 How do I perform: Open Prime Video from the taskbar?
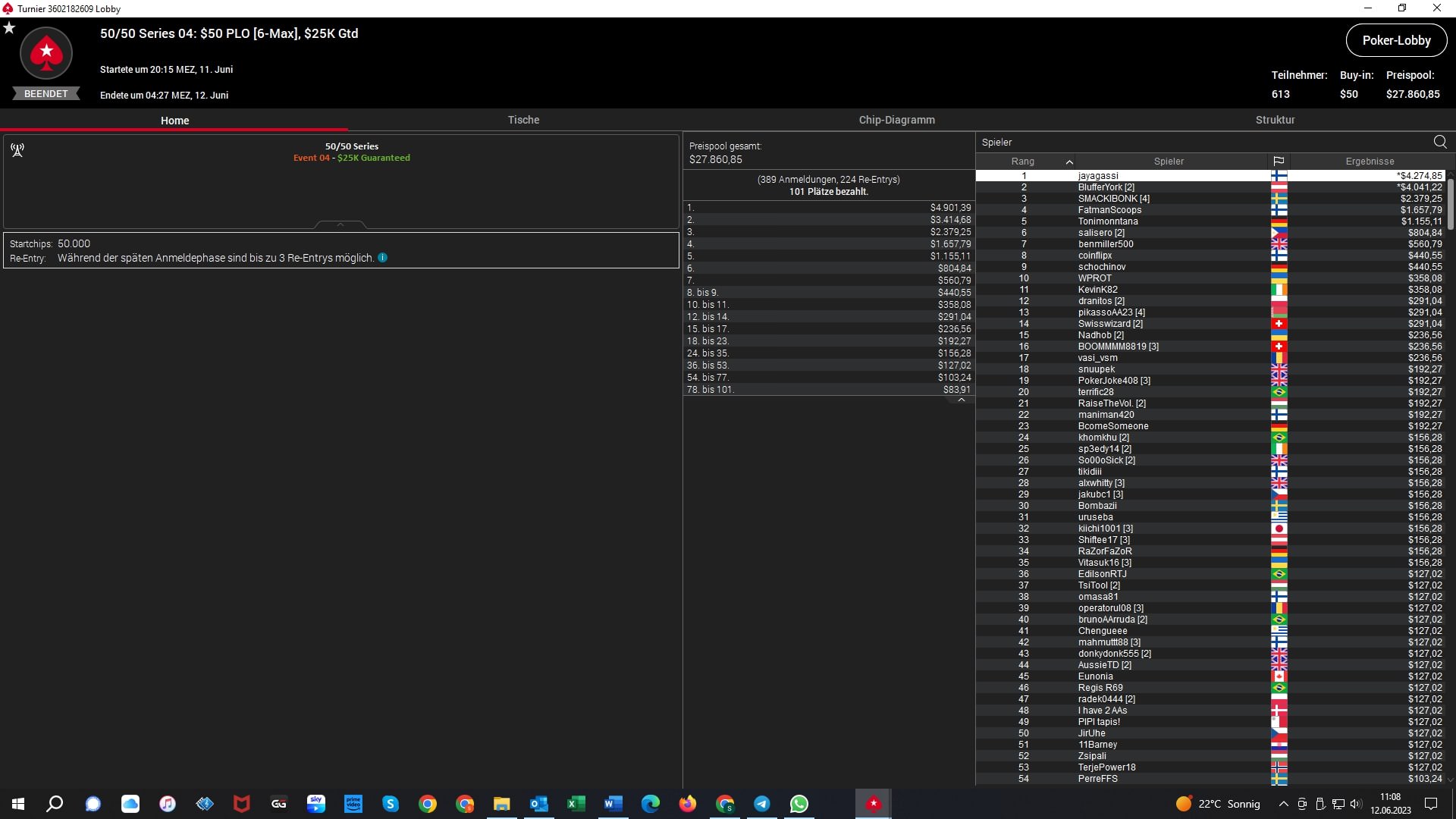click(353, 804)
